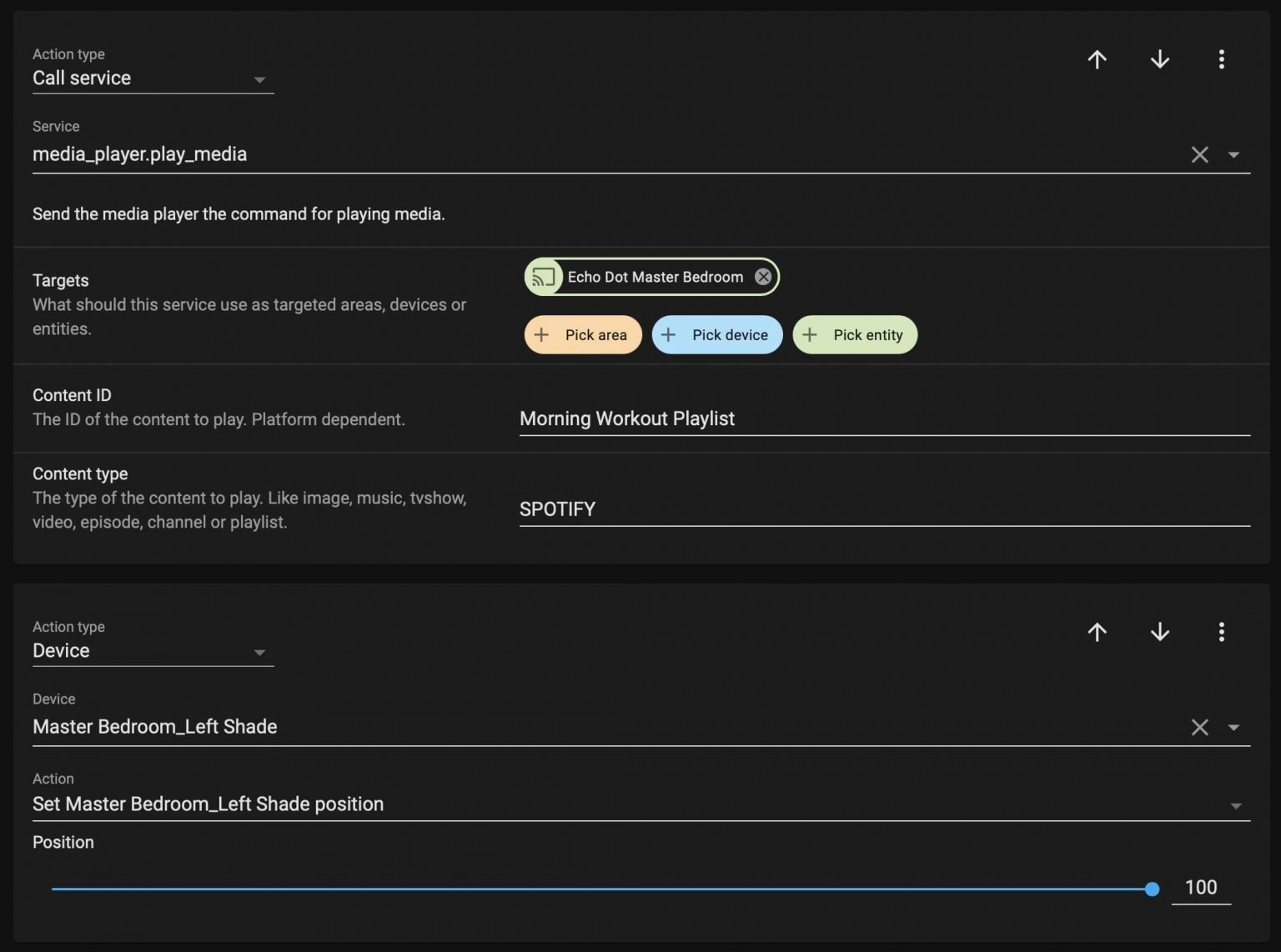
Task: Open the Device action type dropdown
Action: click(x=153, y=651)
